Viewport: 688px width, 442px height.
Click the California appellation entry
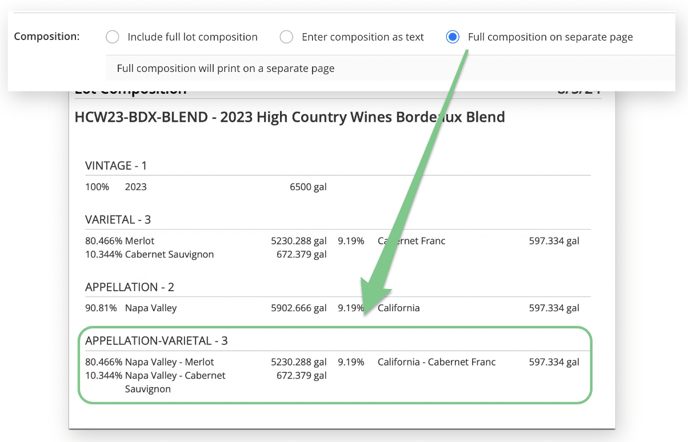398,308
